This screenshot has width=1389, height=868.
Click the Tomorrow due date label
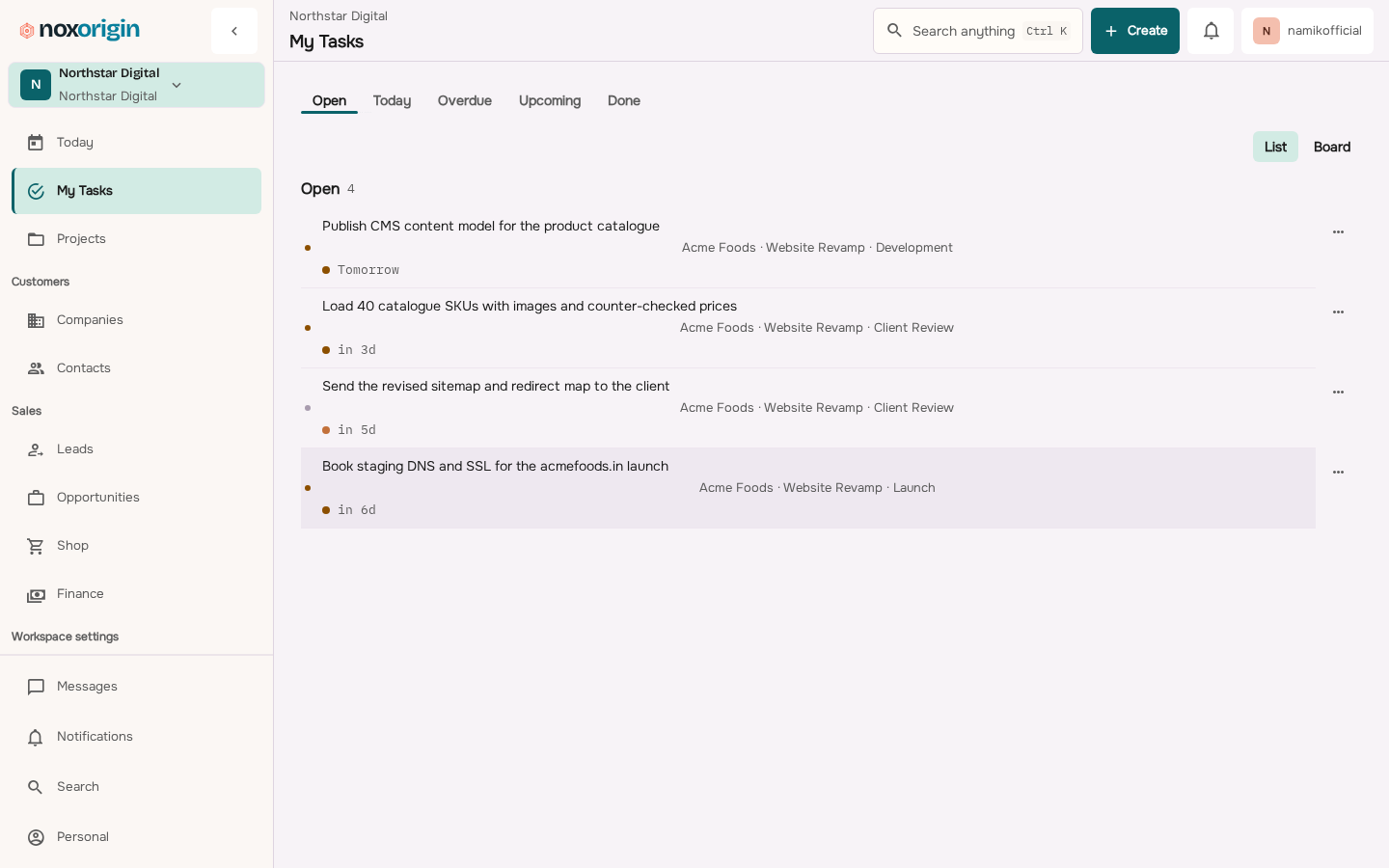point(368,270)
